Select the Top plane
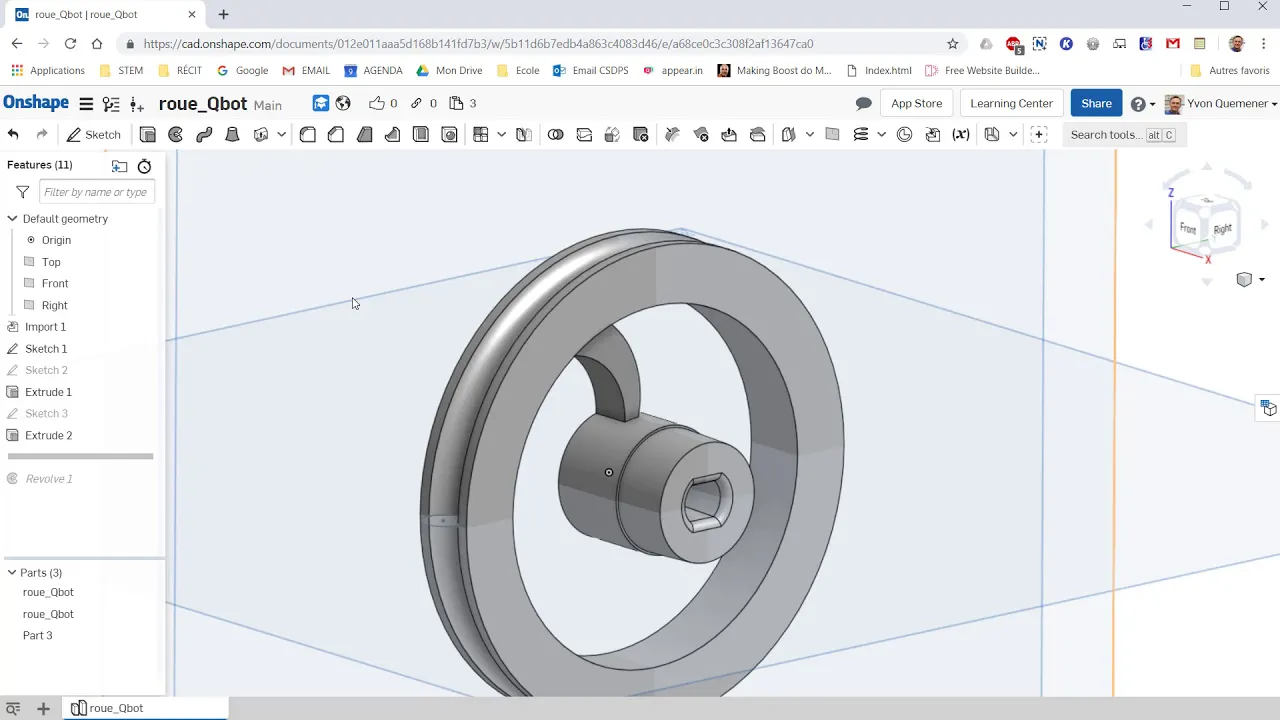This screenshot has height=720, width=1280. coord(51,262)
